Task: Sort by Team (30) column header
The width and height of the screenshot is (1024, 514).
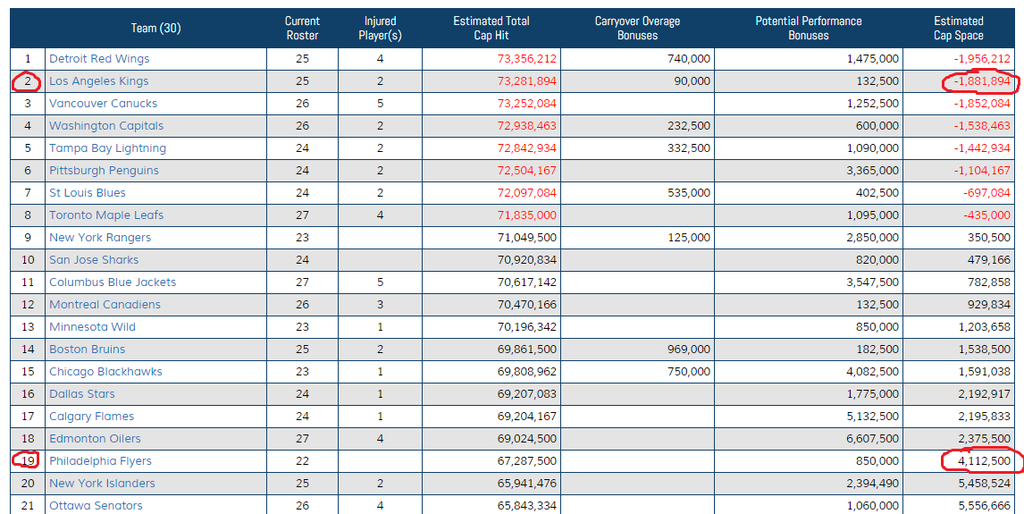Action: [x=156, y=28]
